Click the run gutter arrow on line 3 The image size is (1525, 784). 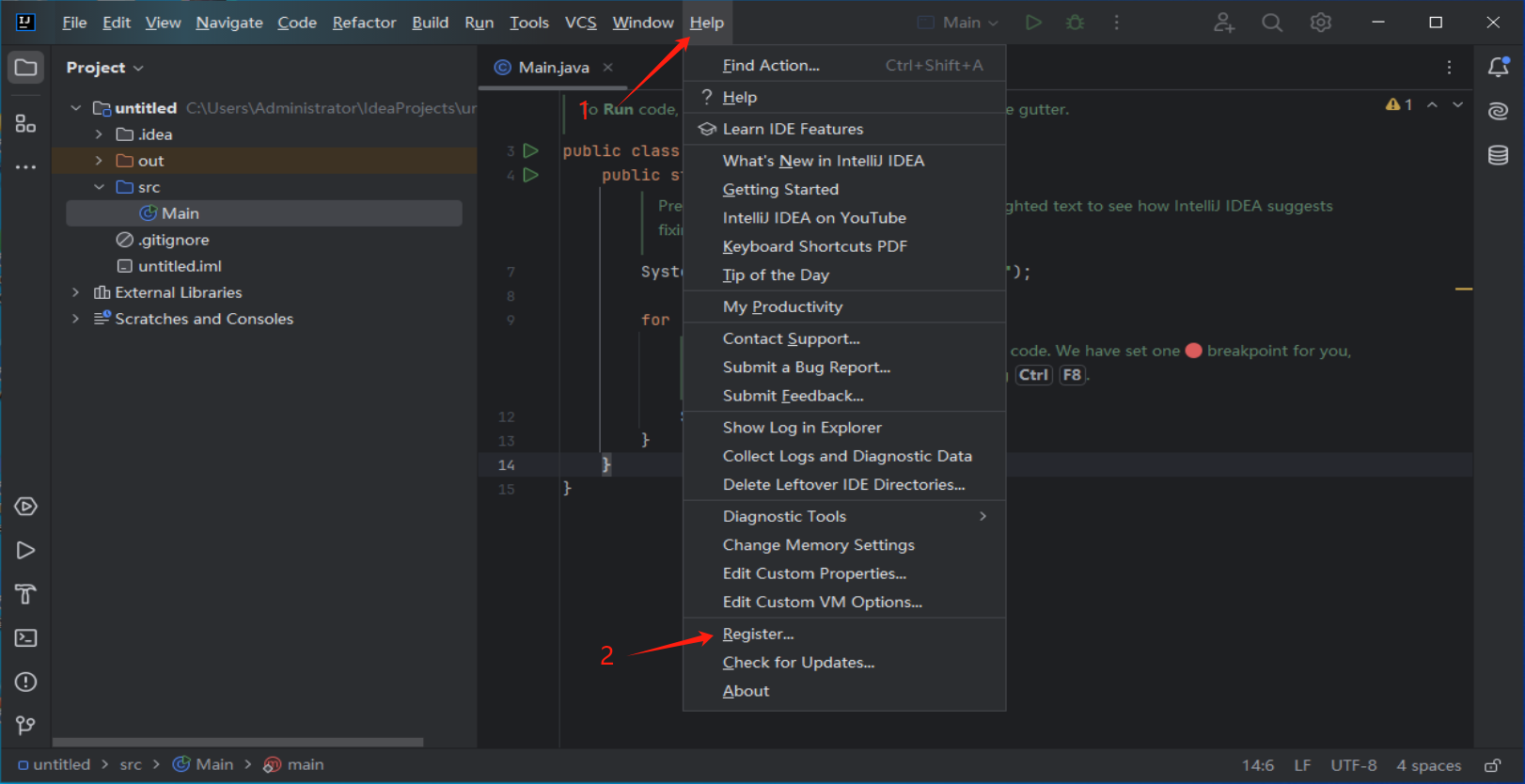tap(530, 150)
